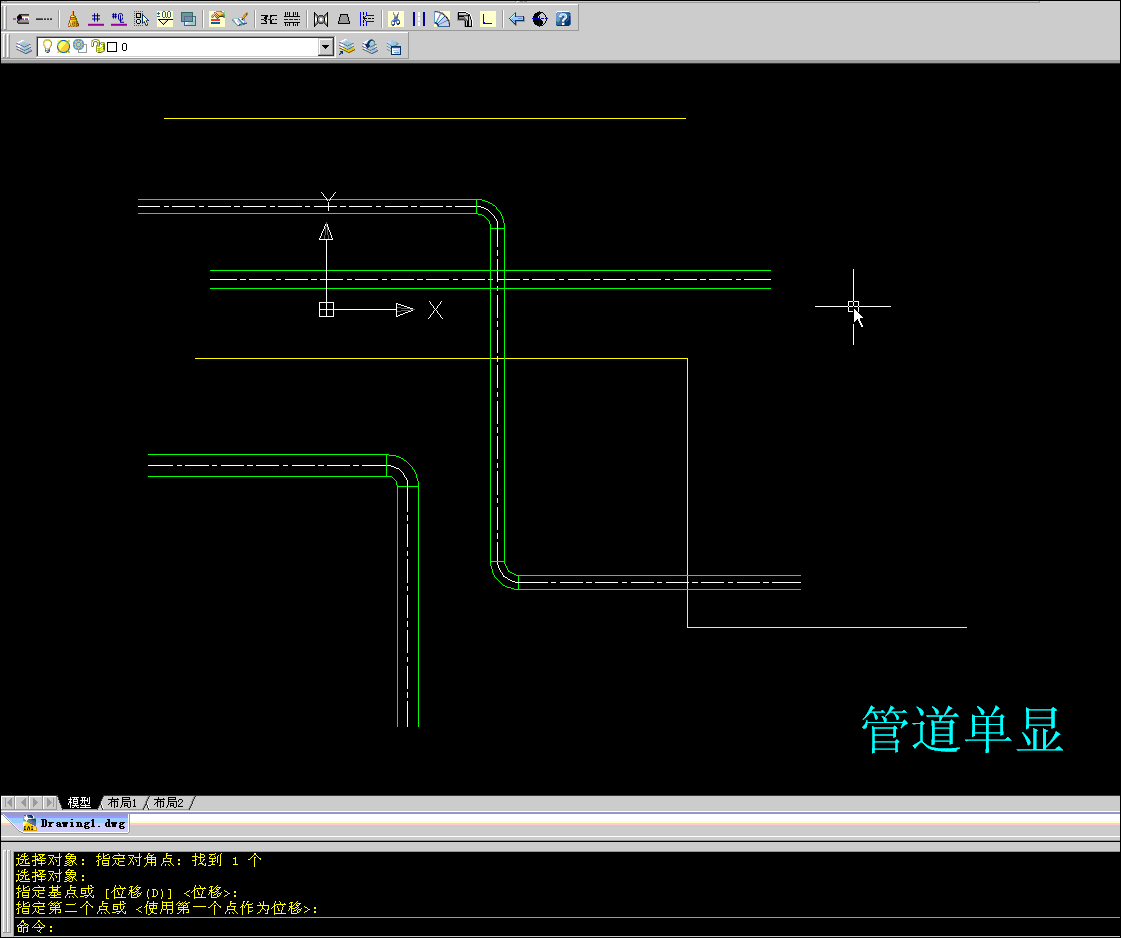Click the UCS origin square marker
Screen dimensions: 1121x938
pos(326,310)
